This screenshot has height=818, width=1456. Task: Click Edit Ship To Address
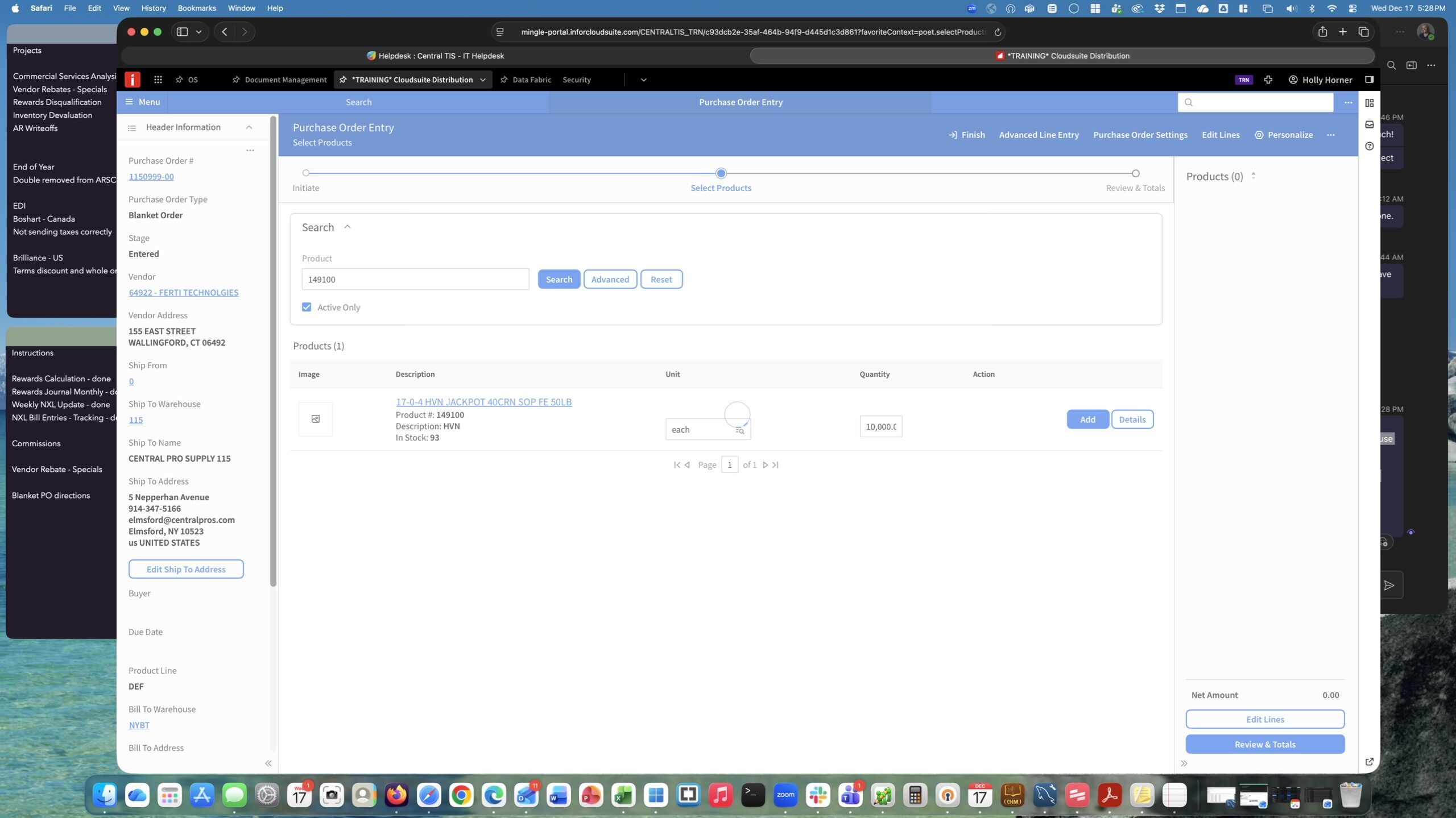186,569
